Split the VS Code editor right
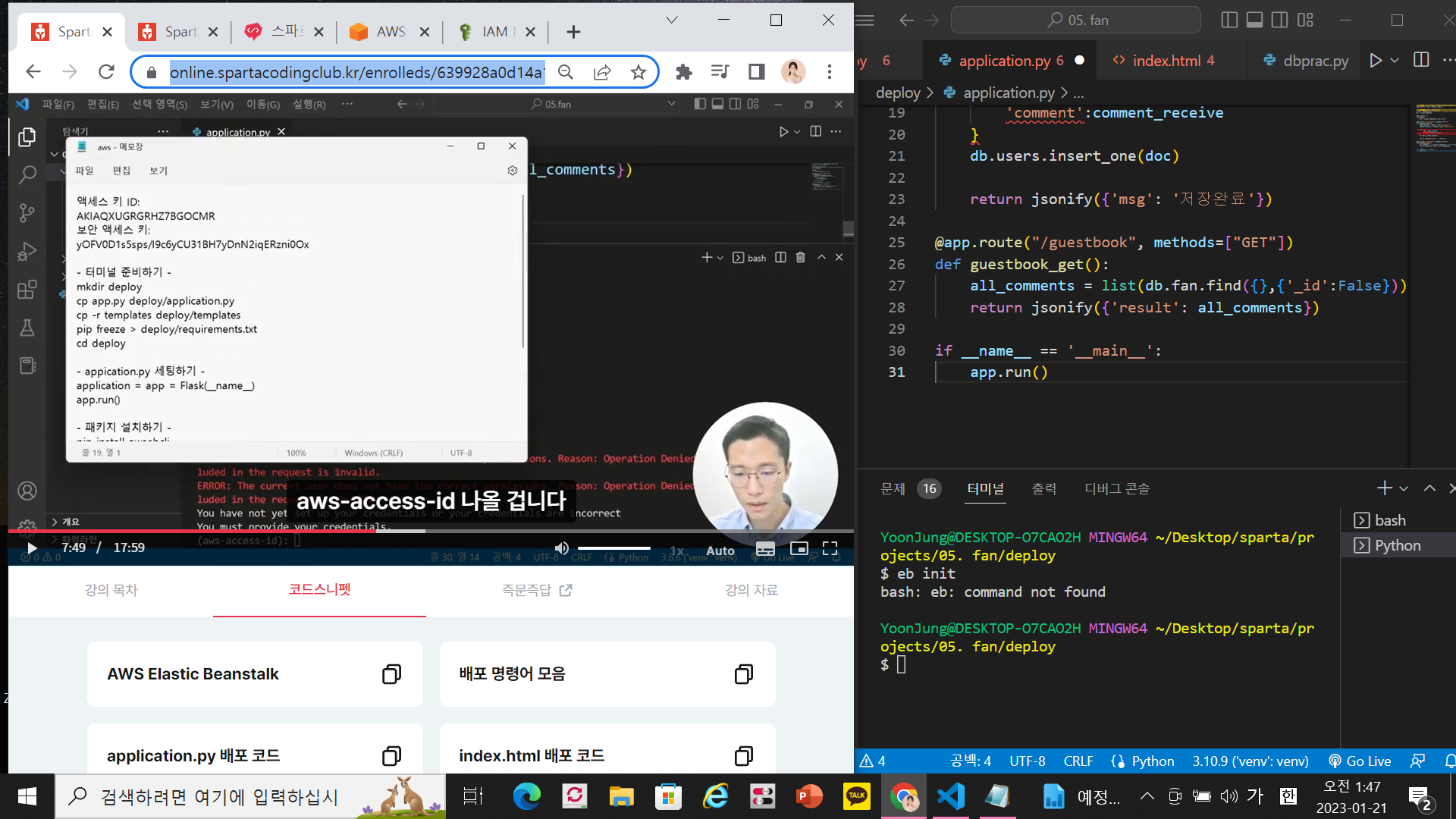This screenshot has width=1456, height=819. (1421, 60)
